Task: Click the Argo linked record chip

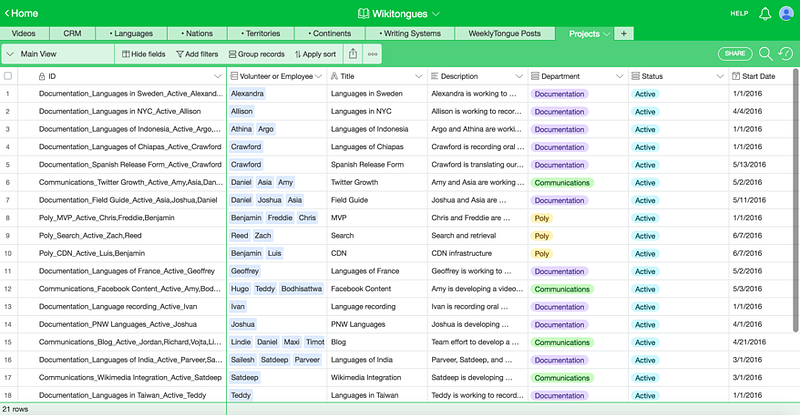Action: [x=266, y=129]
